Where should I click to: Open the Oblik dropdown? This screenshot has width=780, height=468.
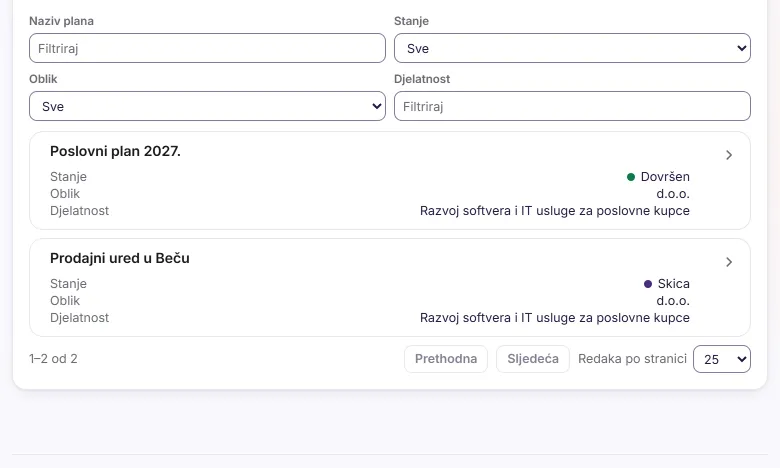[x=207, y=106]
